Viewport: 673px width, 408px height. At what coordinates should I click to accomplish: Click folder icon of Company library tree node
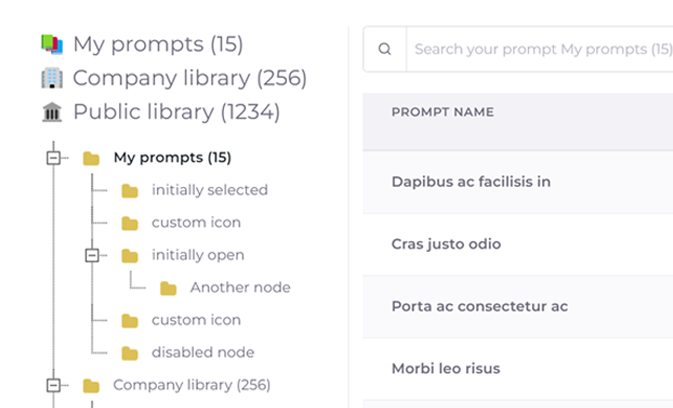point(91,385)
